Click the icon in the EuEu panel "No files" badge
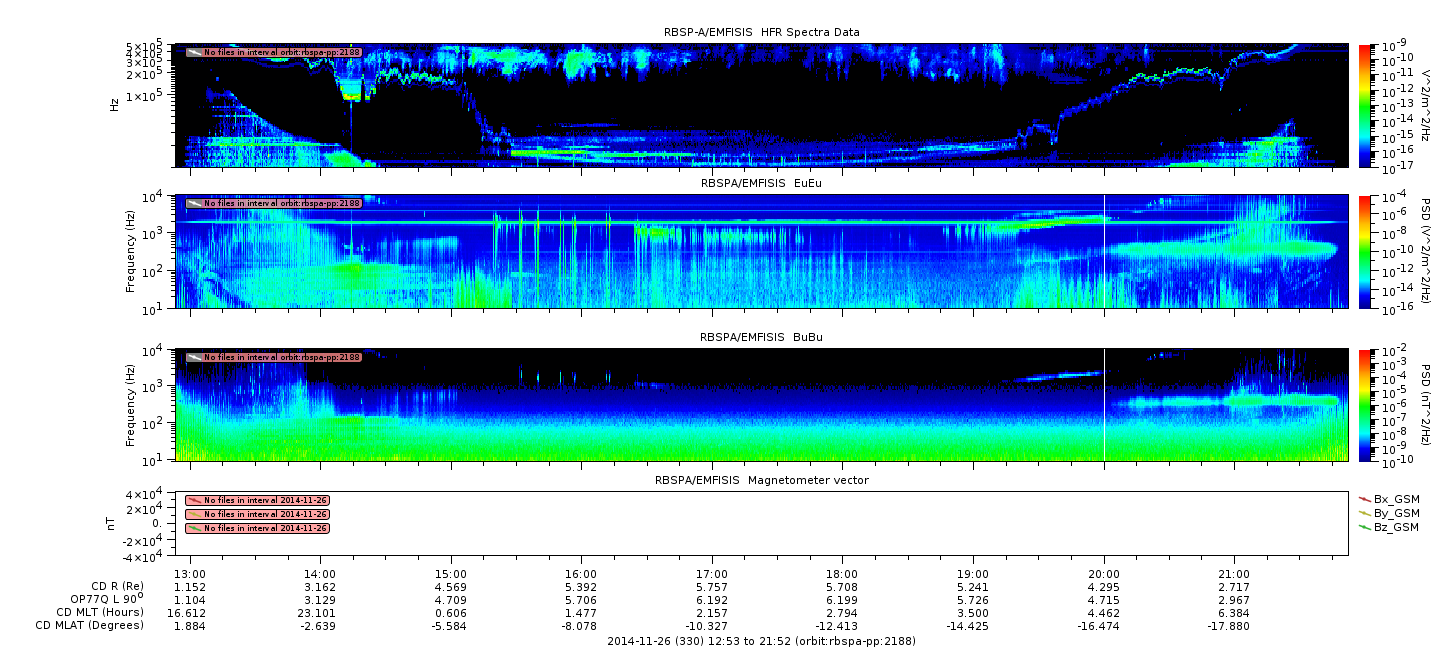The width and height of the screenshot is (1447, 658). coord(194,203)
